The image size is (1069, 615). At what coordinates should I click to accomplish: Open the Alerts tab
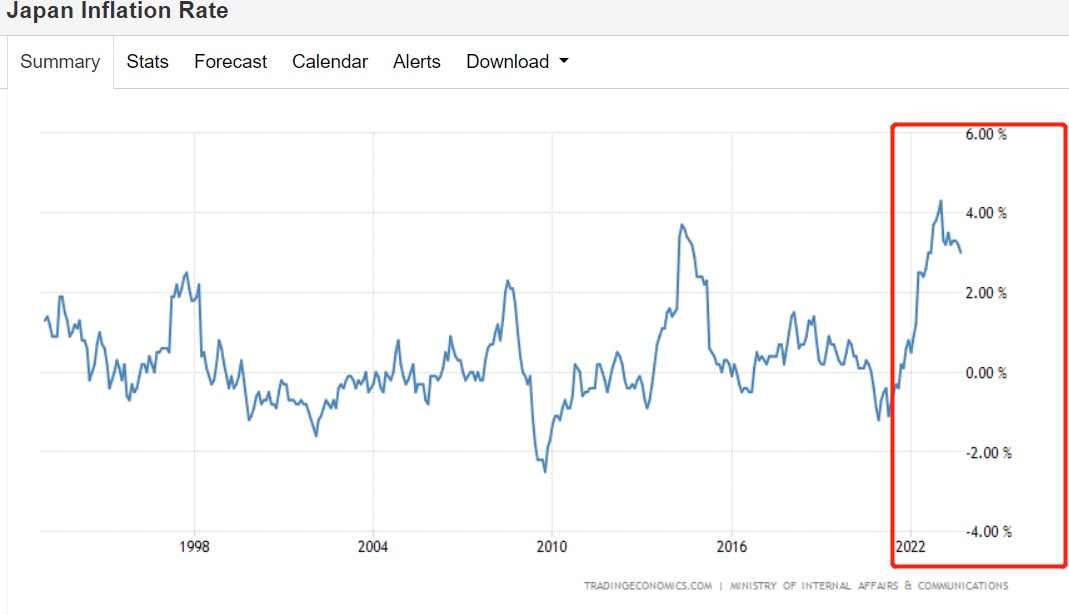[417, 62]
